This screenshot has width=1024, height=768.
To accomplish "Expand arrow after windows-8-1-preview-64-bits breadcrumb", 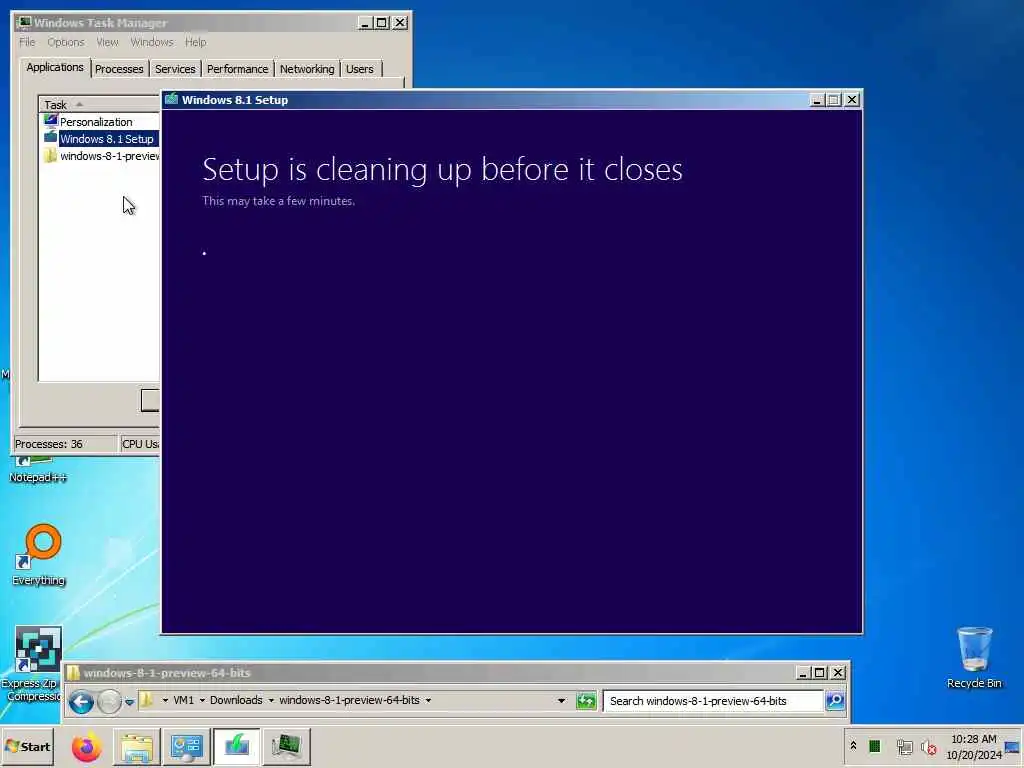I will point(428,700).
